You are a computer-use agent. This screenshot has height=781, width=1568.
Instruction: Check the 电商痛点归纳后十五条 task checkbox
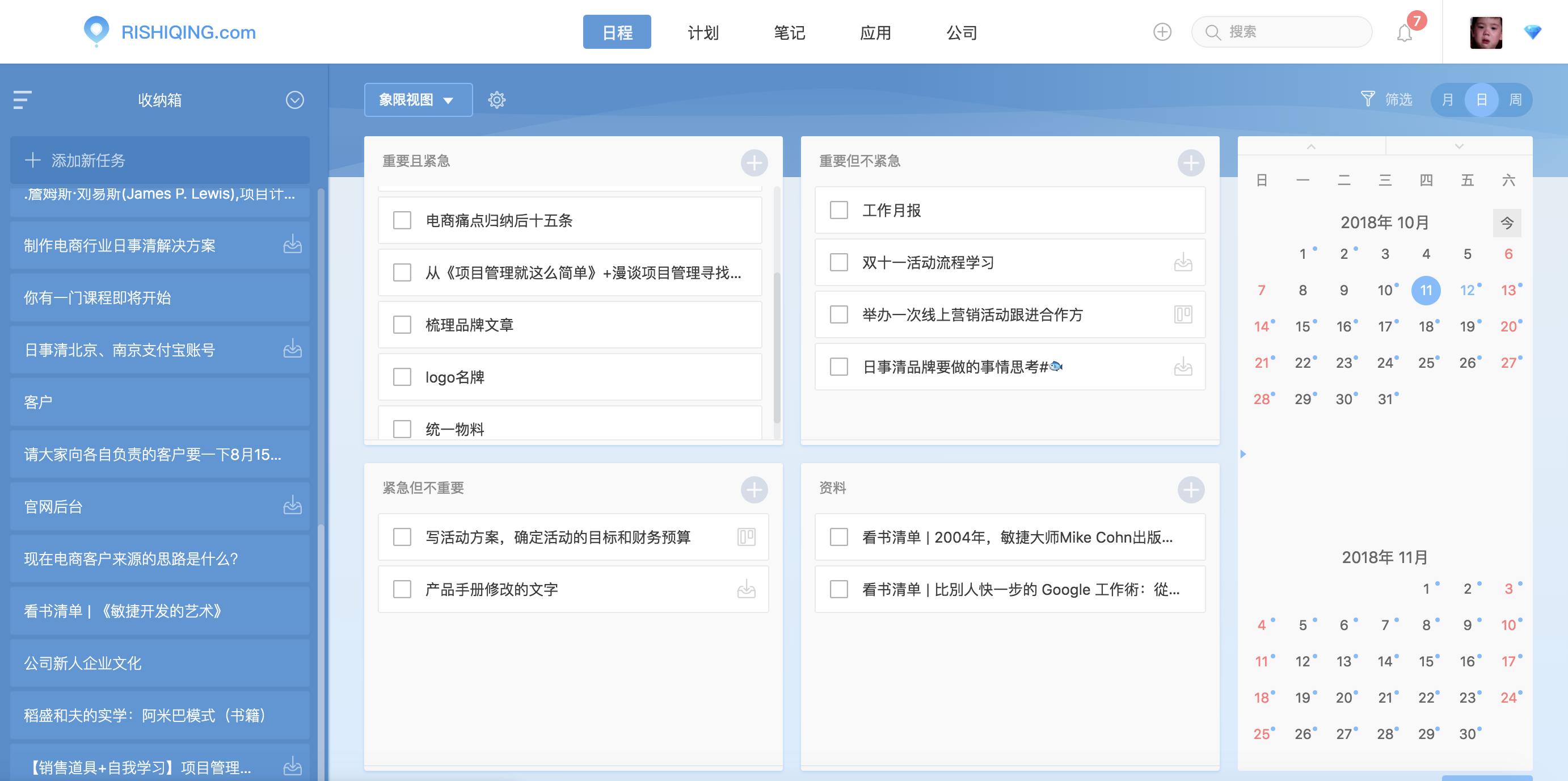[x=402, y=221]
